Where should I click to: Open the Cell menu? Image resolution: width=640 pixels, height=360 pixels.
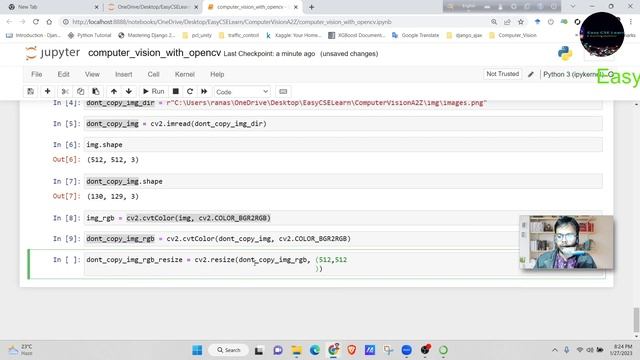coord(153,74)
